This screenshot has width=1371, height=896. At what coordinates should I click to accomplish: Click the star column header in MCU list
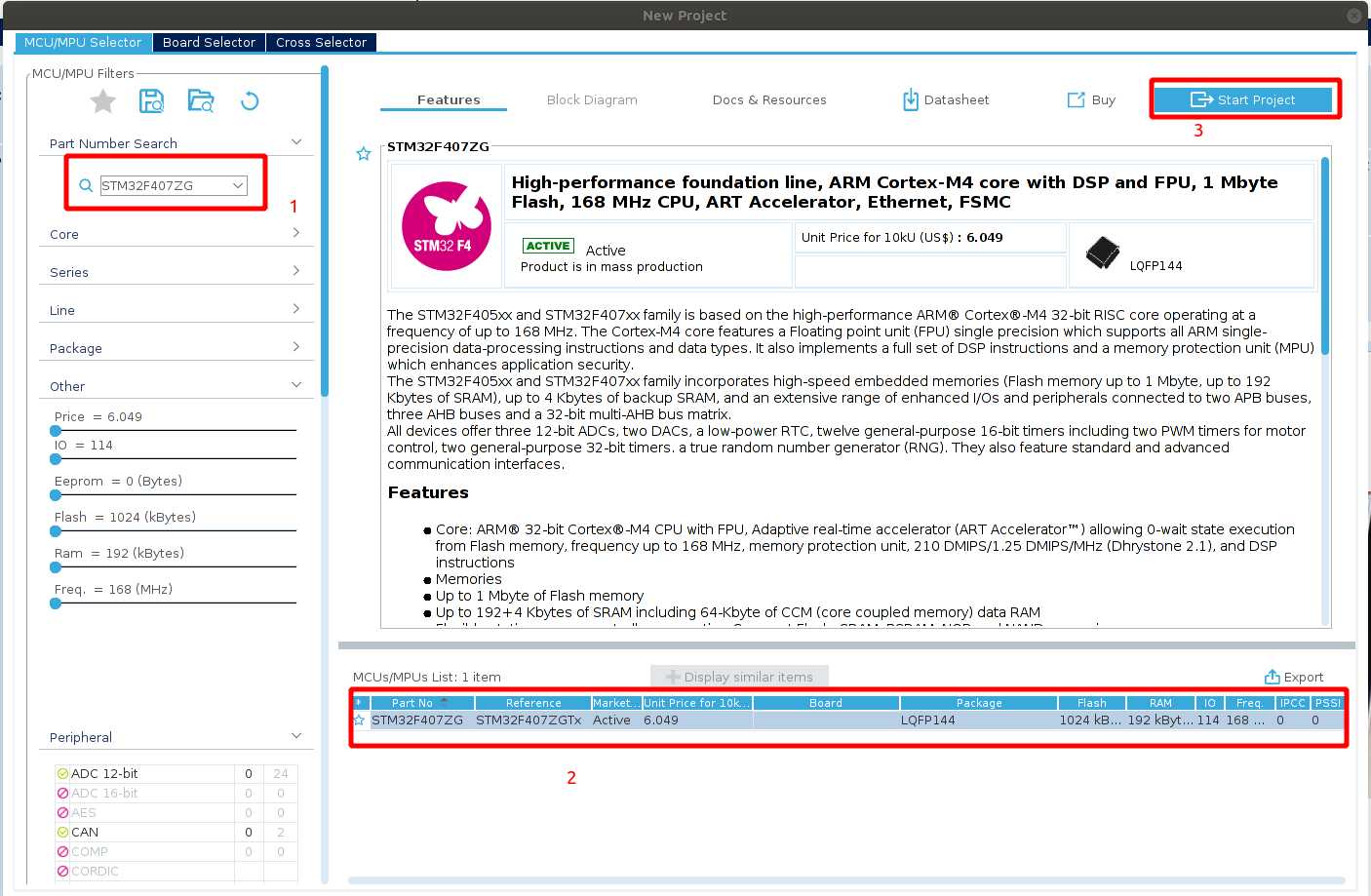361,702
